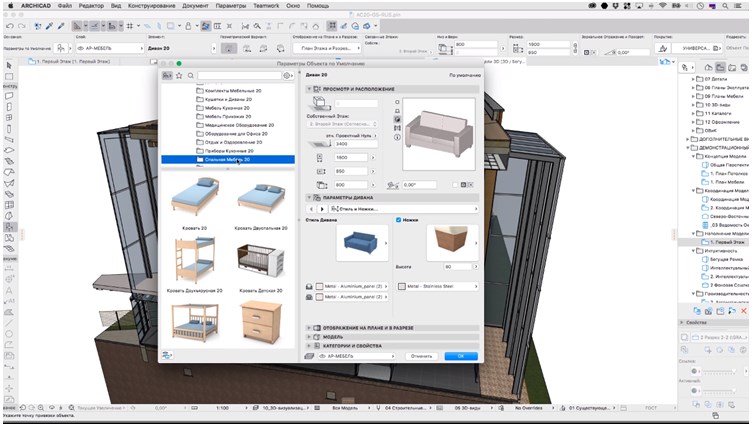
Task: Expand the ОТОБРАЖЕНИЕ НА ПЛАНЕ И В РАЗРЕЗЕ section
Action: coord(309,328)
